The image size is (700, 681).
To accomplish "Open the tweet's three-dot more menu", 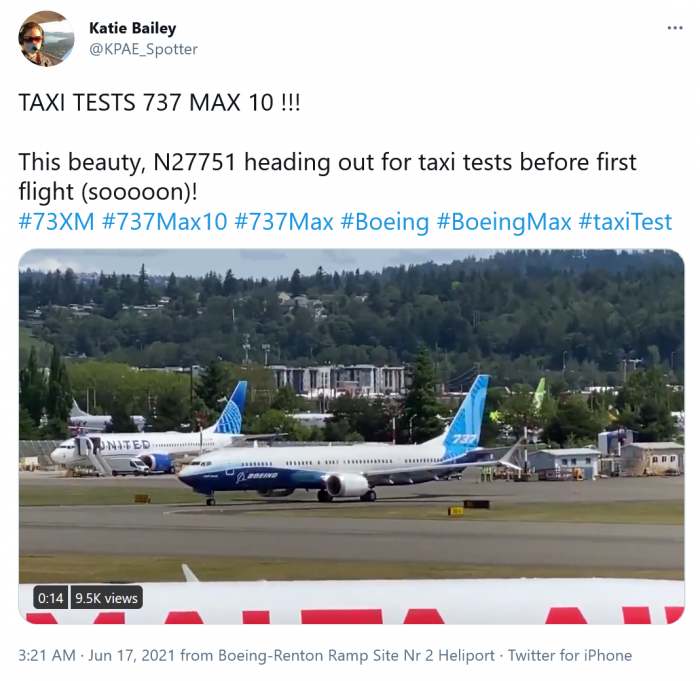I will pyautogui.click(x=675, y=28).
